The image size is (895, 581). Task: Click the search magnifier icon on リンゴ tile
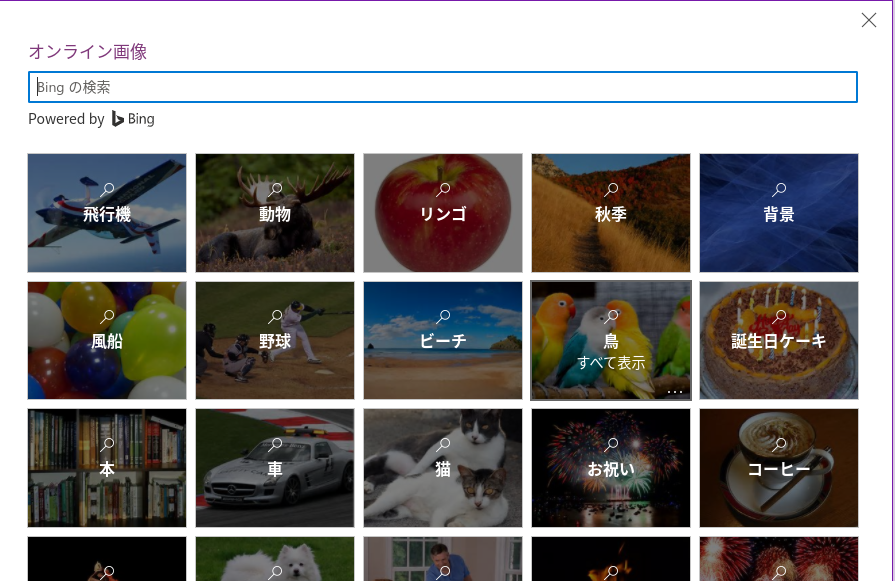pos(444,189)
